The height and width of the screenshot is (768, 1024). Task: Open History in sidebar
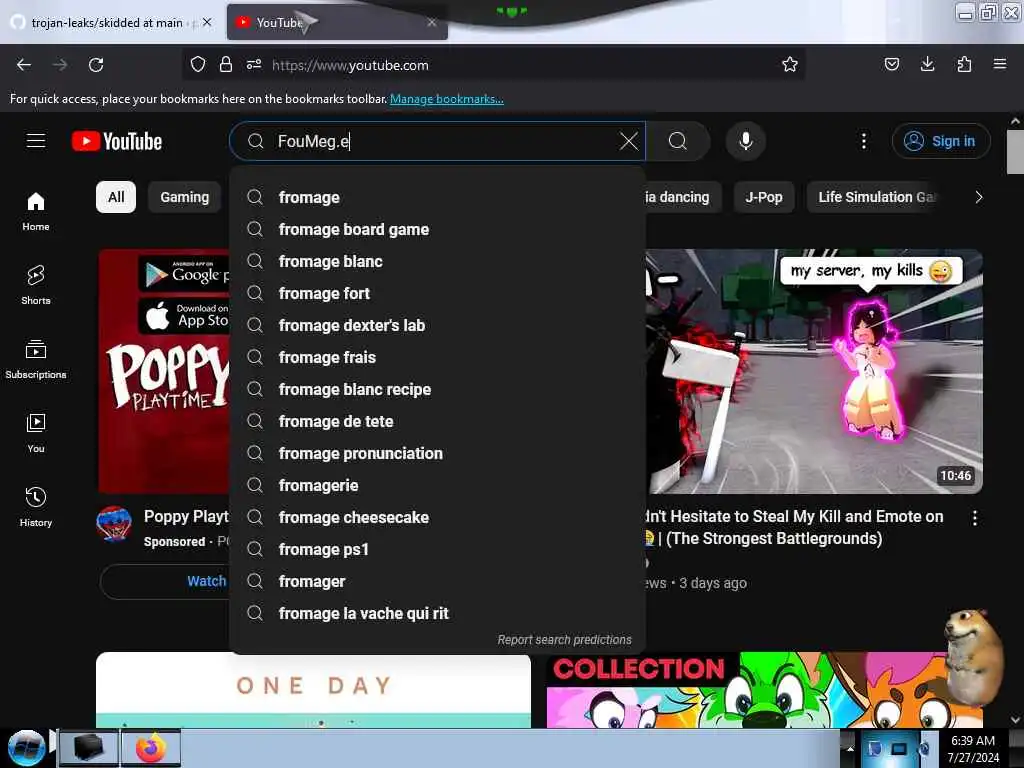(36, 507)
